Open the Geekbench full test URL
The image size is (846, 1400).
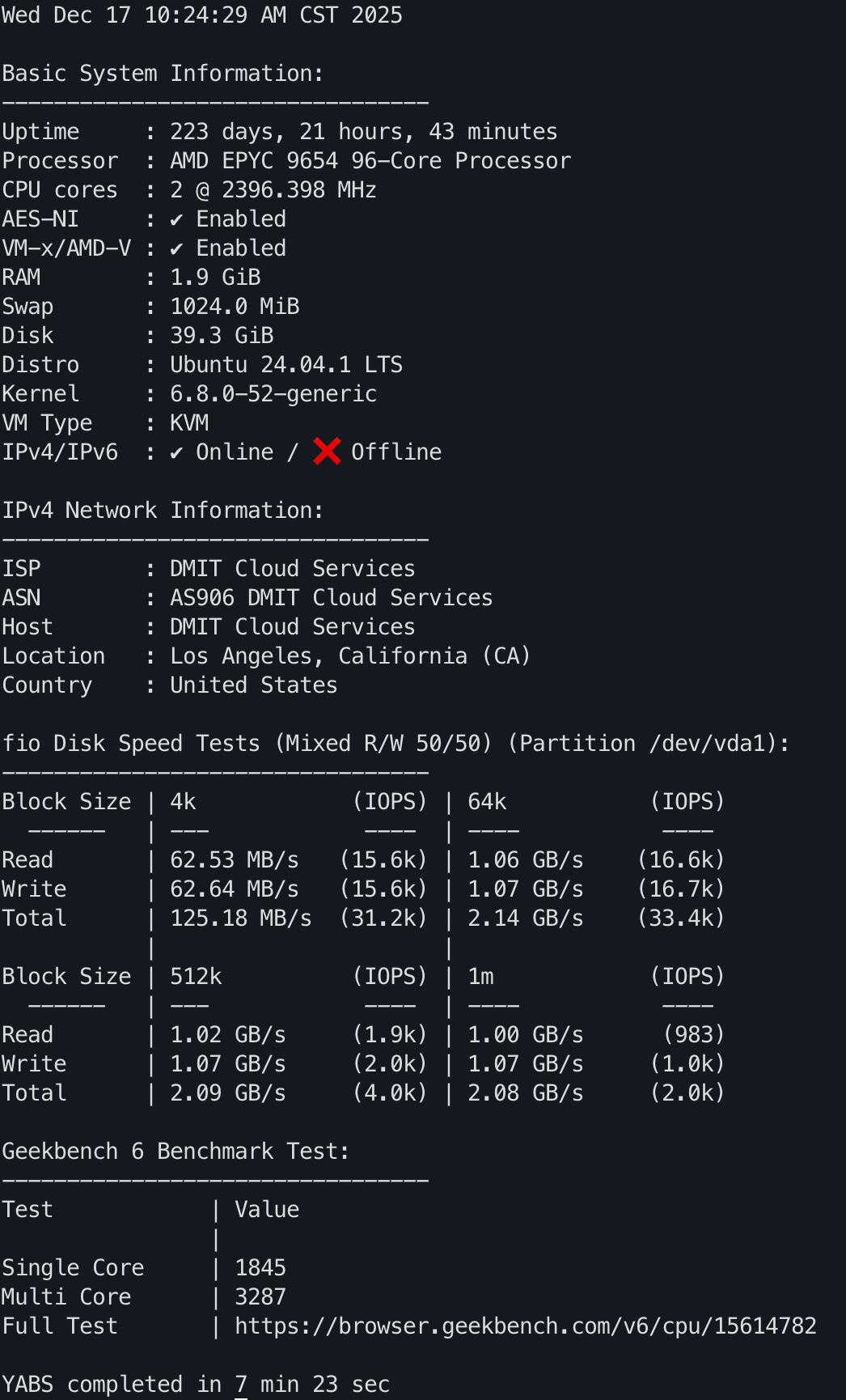(x=525, y=1326)
